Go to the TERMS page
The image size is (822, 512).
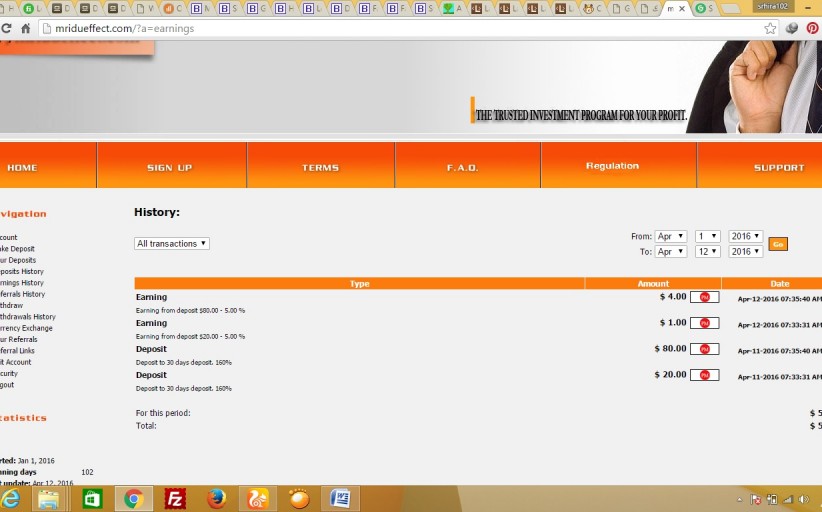pos(320,167)
